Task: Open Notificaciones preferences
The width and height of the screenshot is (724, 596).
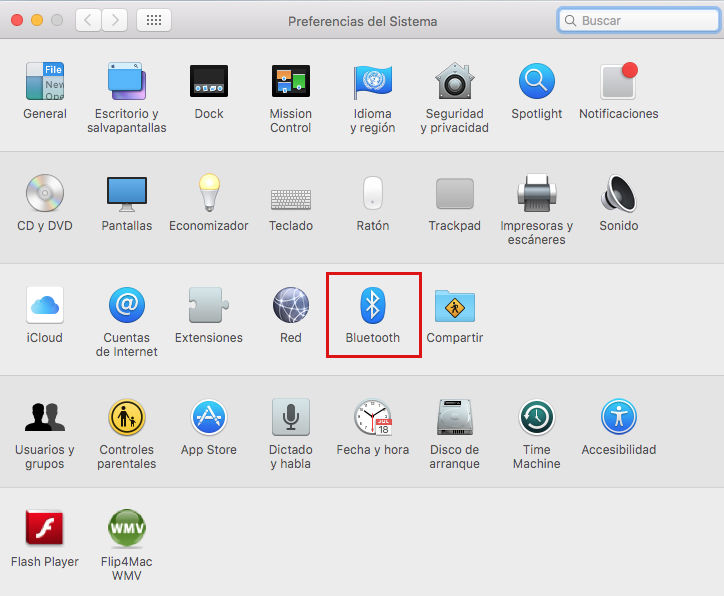Action: 619,82
